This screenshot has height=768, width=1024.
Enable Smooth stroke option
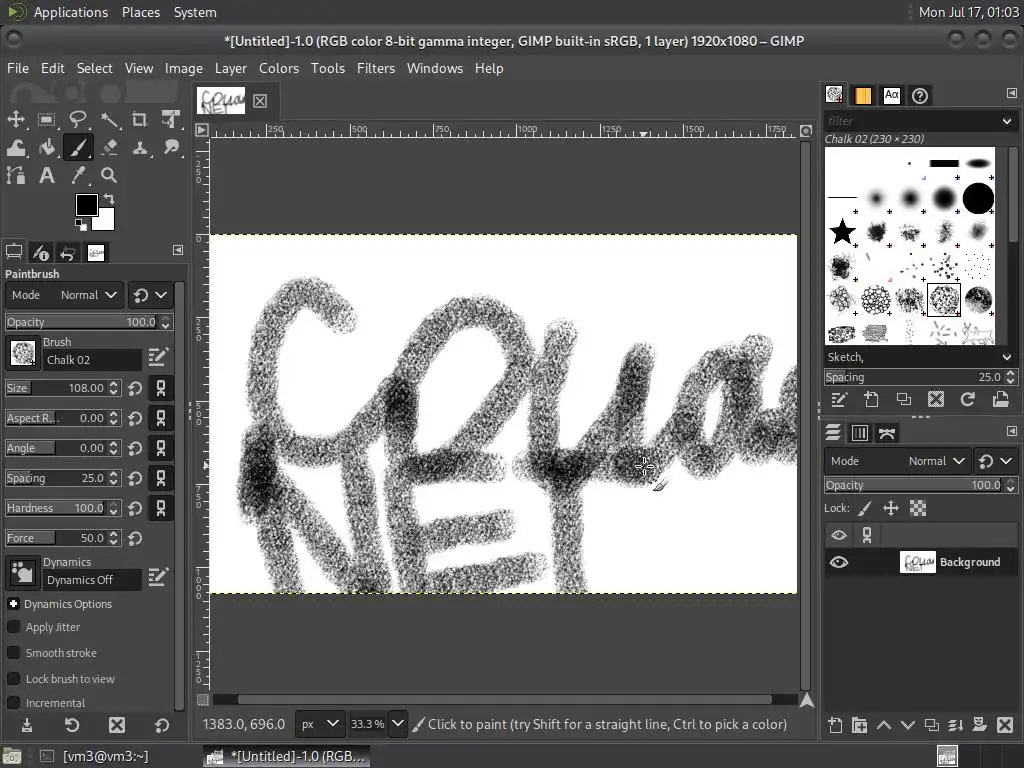click(x=13, y=652)
